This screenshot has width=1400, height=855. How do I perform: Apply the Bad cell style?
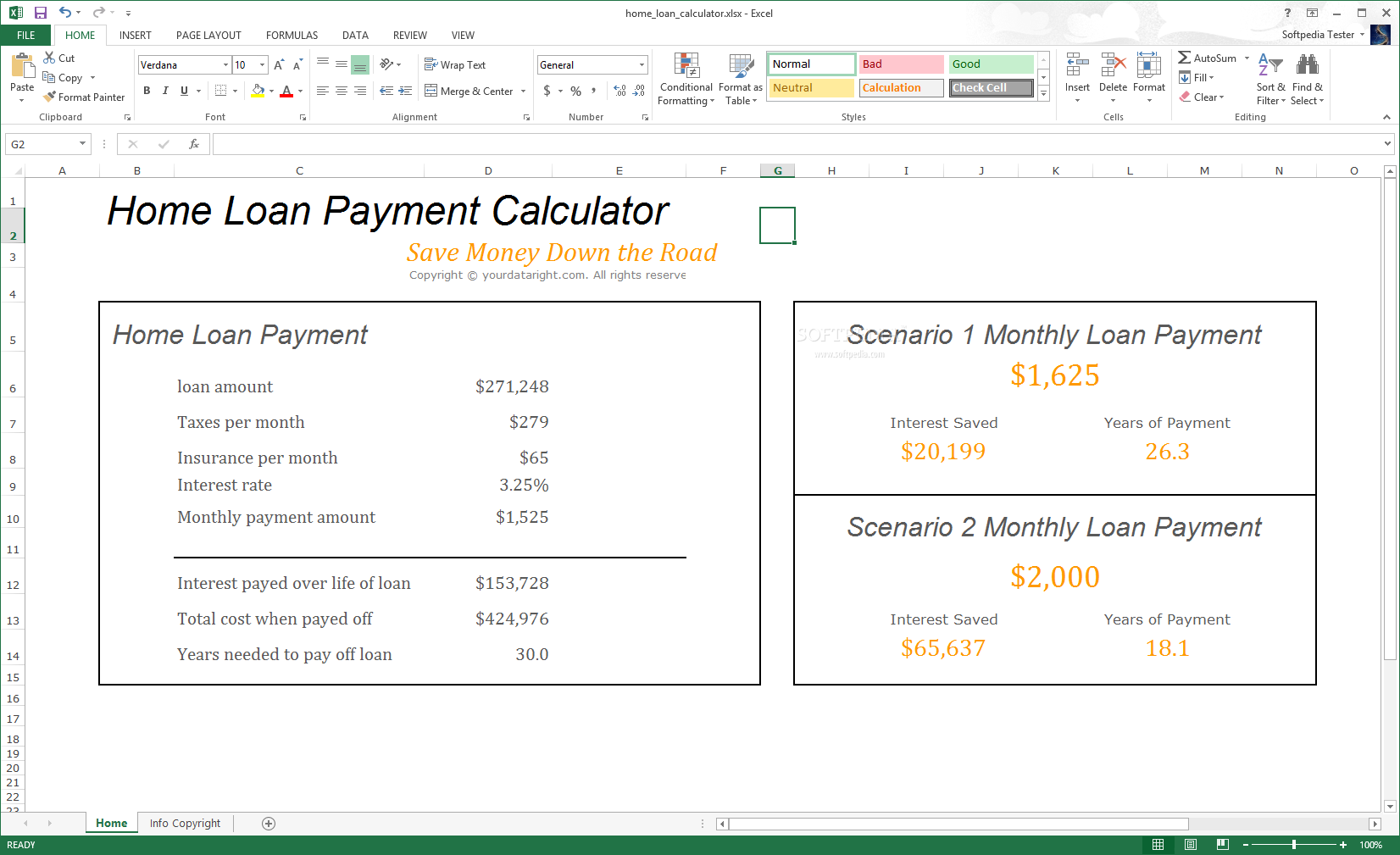[x=901, y=64]
